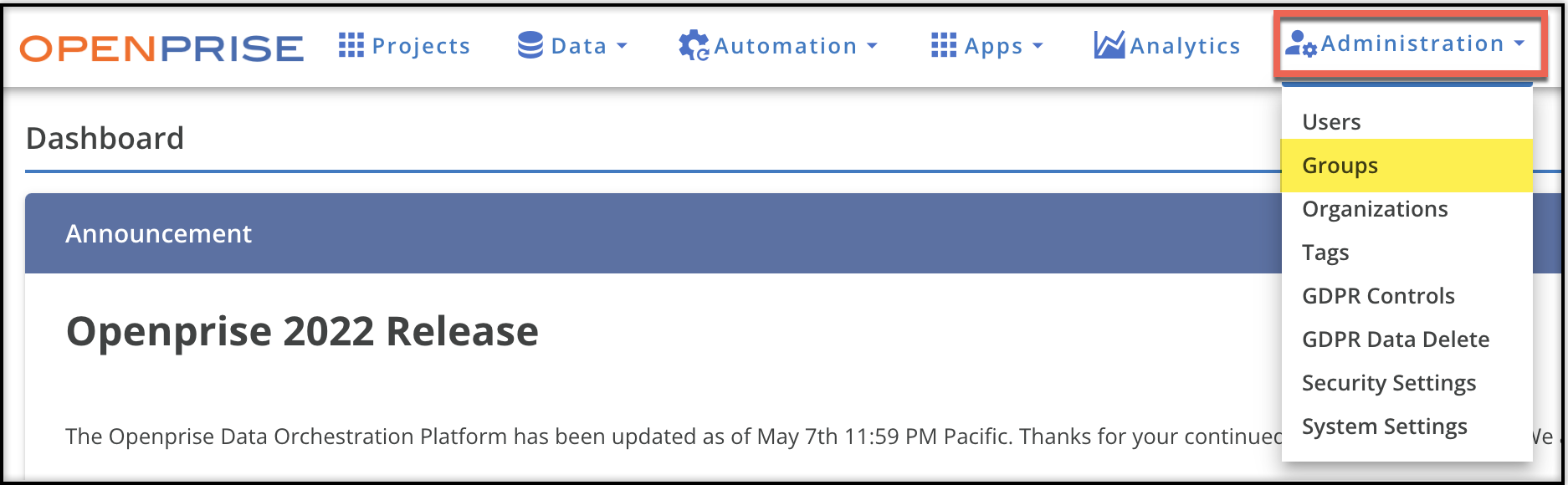The image size is (1568, 485).
Task: Open GDPR Data Delete option
Action: [x=1396, y=339]
